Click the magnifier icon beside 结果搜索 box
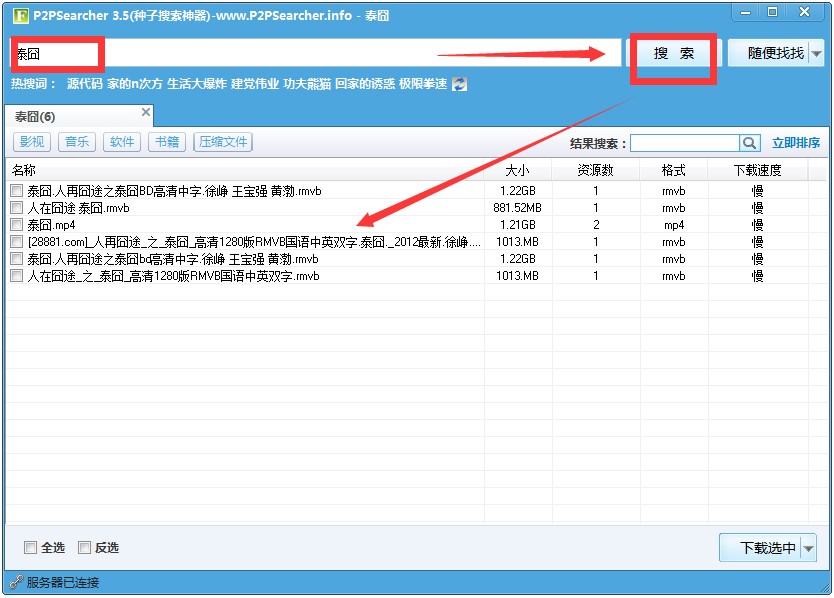The image size is (834, 598). [750, 142]
